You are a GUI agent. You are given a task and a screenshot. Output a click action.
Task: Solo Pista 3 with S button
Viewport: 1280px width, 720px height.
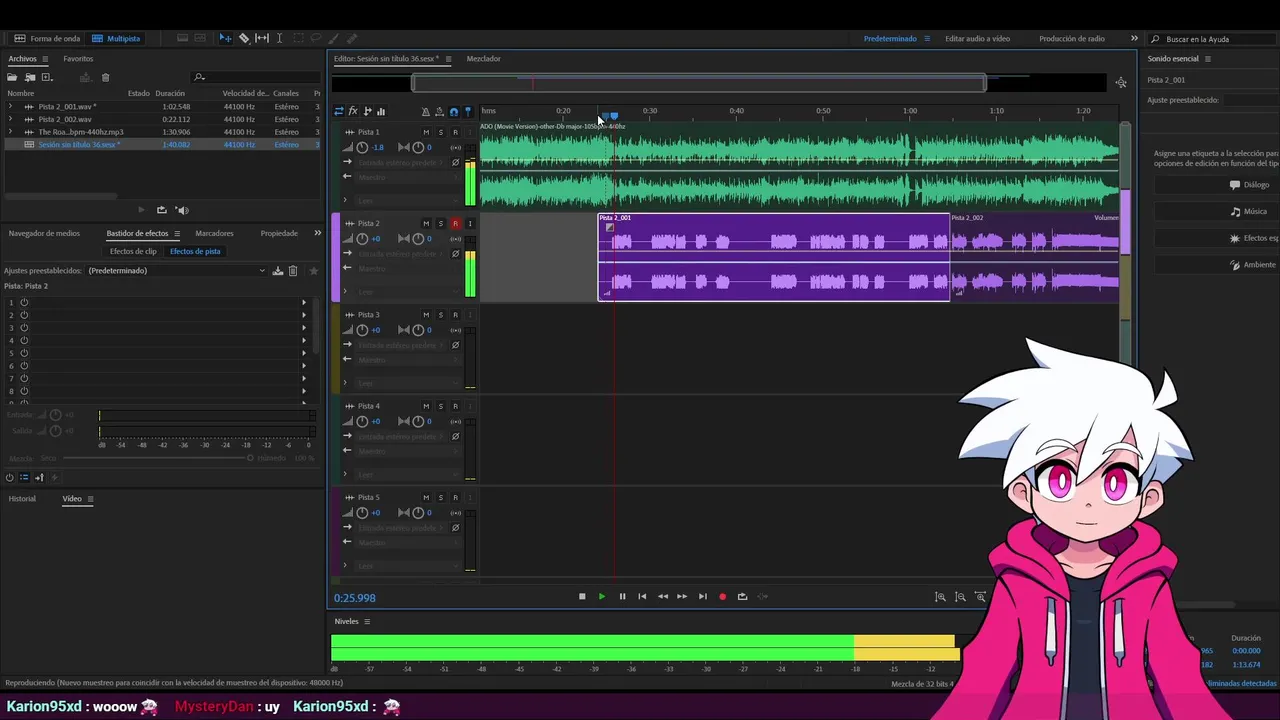pyautogui.click(x=440, y=315)
